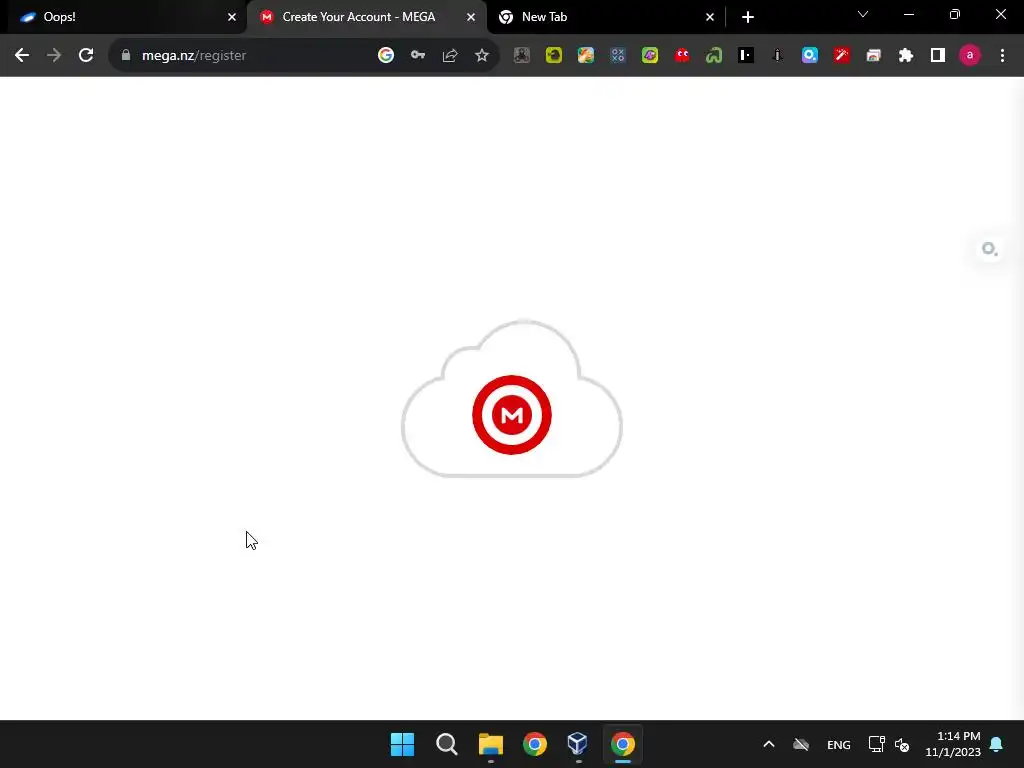The image size is (1024, 768).
Task: Show hidden system tray icons
Action: click(x=769, y=744)
